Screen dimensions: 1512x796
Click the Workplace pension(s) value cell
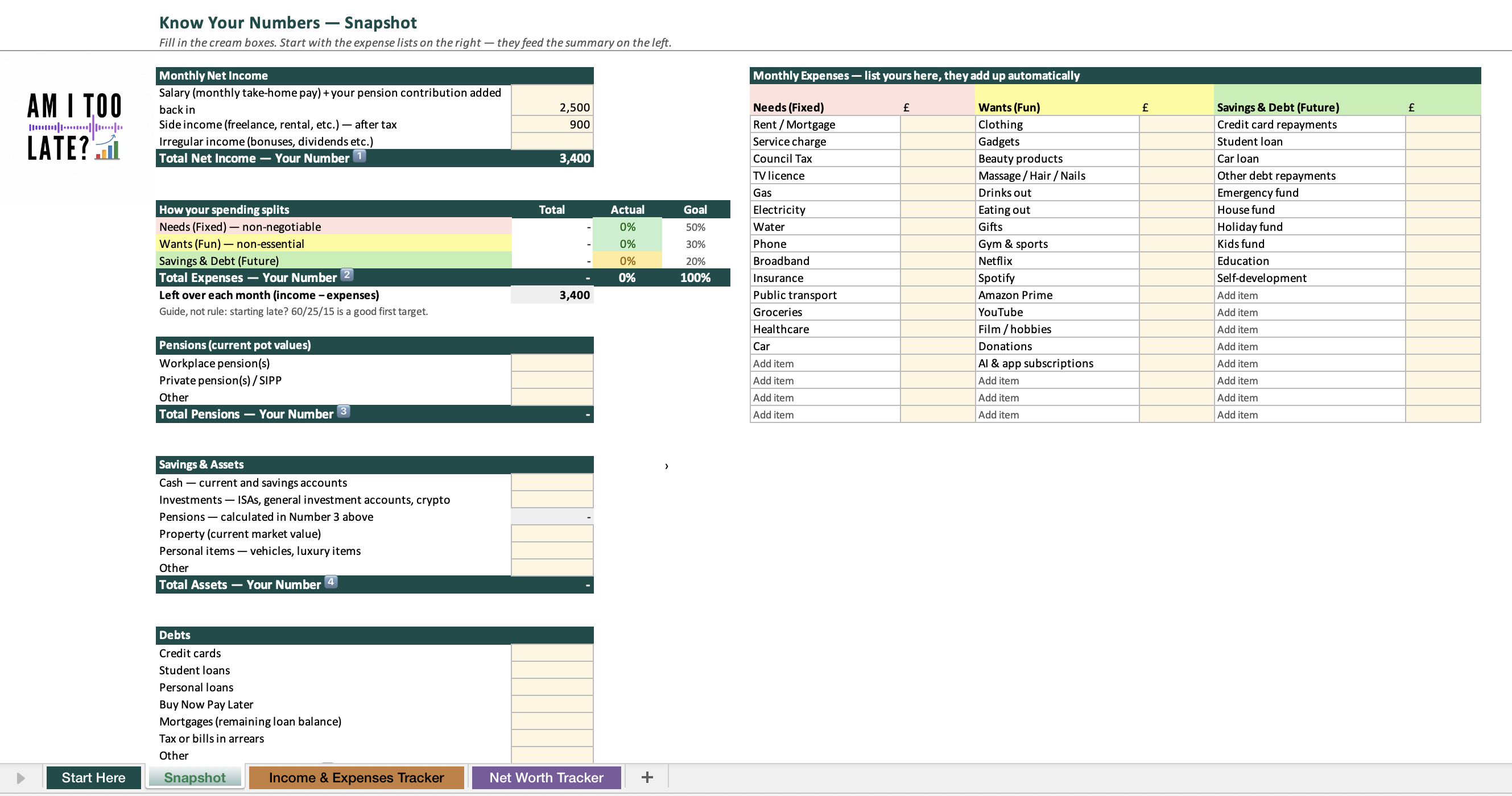[552, 363]
